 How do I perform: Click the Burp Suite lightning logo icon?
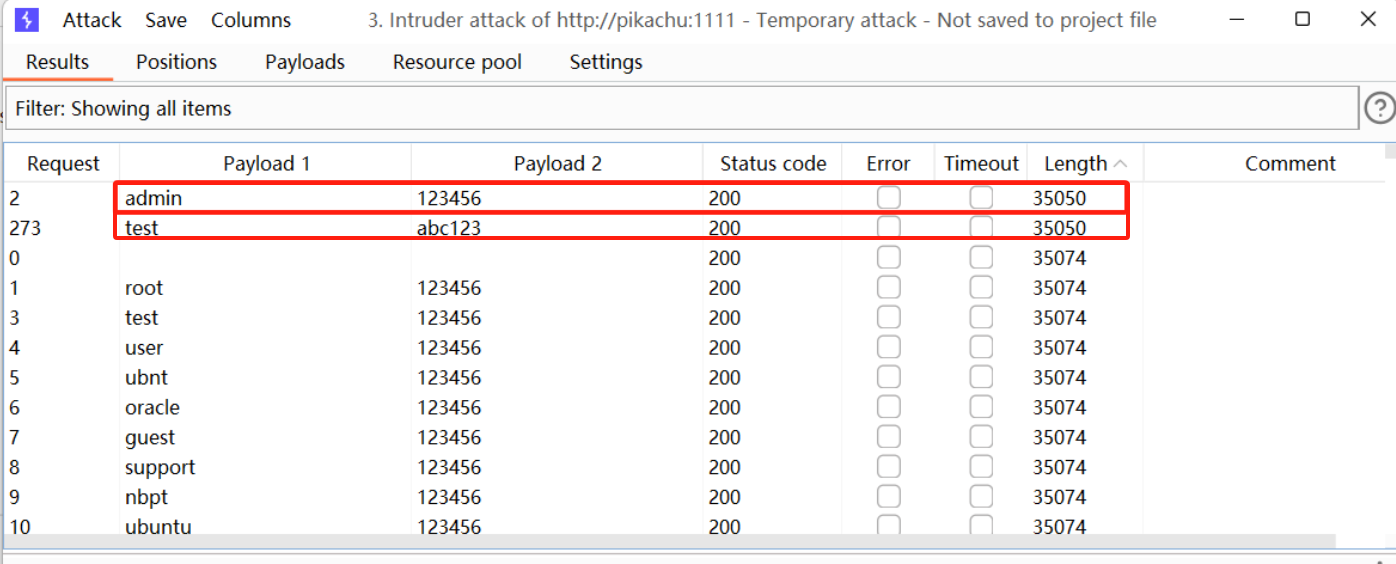[x=27, y=20]
